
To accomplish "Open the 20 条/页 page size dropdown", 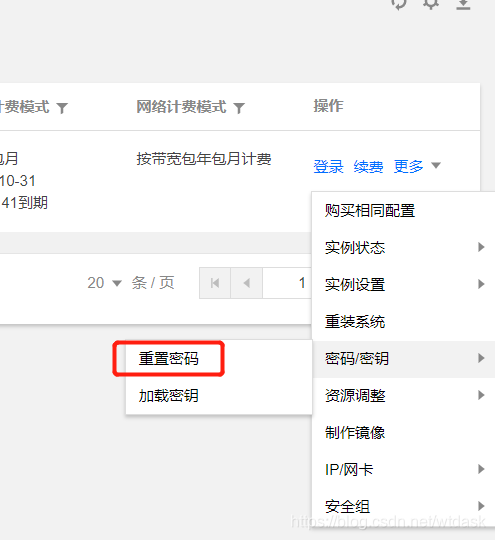I will click(104, 283).
